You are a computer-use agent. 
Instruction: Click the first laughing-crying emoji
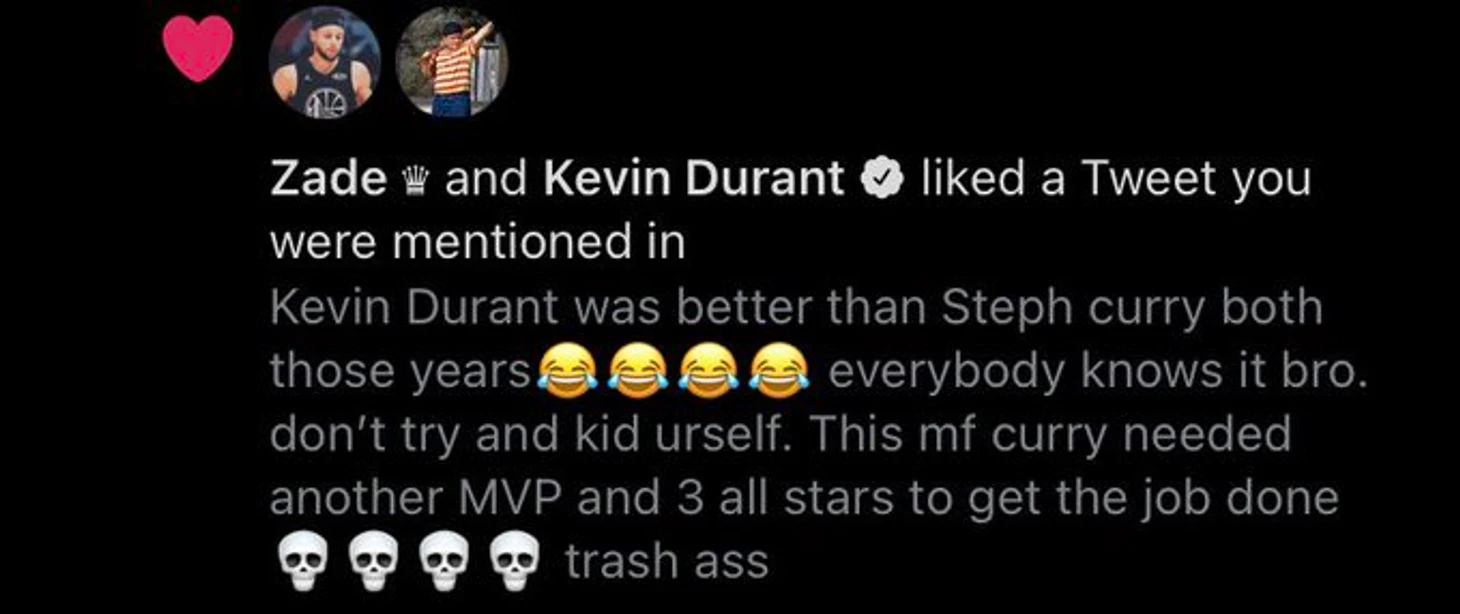click(x=567, y=372)
